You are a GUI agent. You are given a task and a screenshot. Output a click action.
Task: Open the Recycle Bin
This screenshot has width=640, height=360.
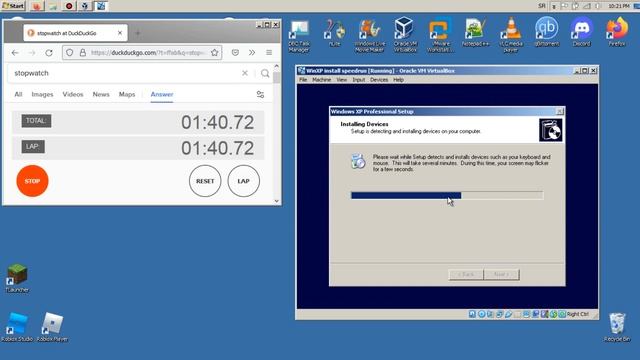617,327
